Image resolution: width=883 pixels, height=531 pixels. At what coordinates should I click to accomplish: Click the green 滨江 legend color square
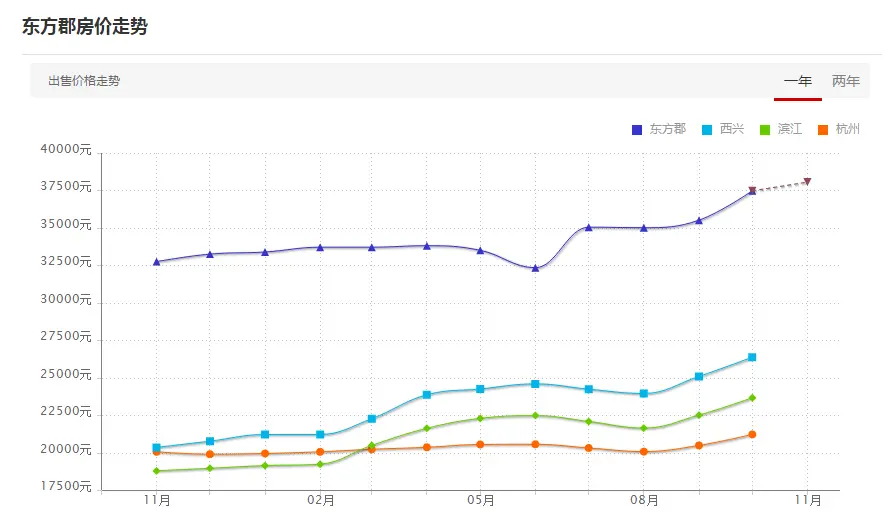[765, 130]
